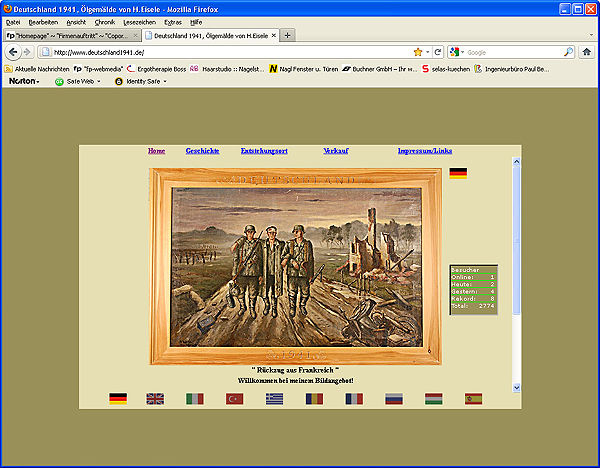Select the Turkish flag language icon
600x468 pixels.
(235, 398)
